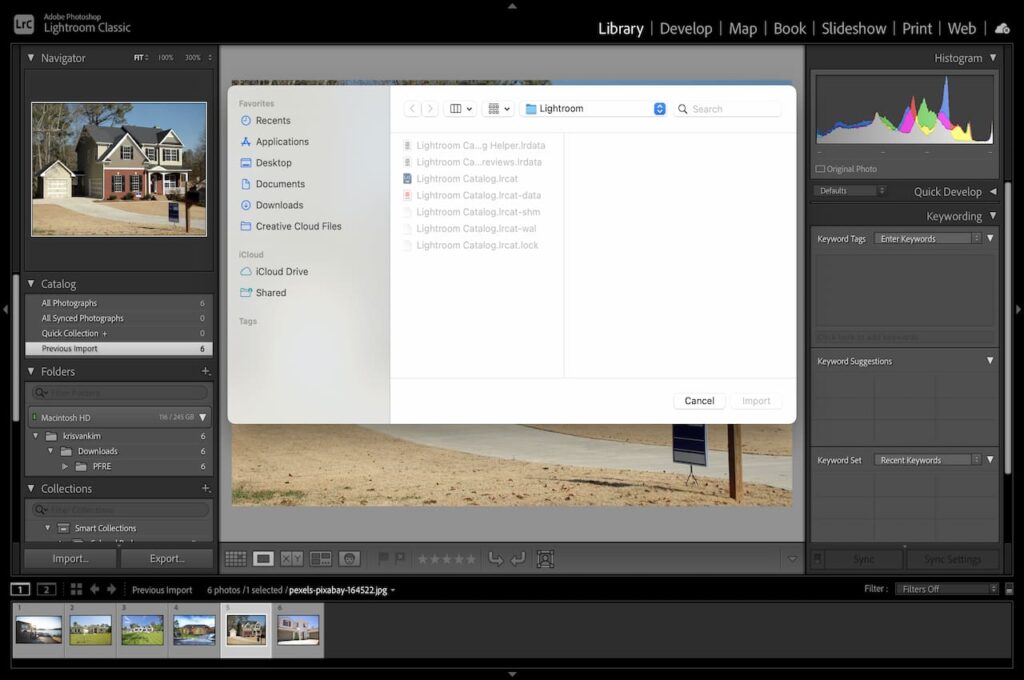Click back chevron in file dialog
1024x680 pixels.
tap(412, 108)
